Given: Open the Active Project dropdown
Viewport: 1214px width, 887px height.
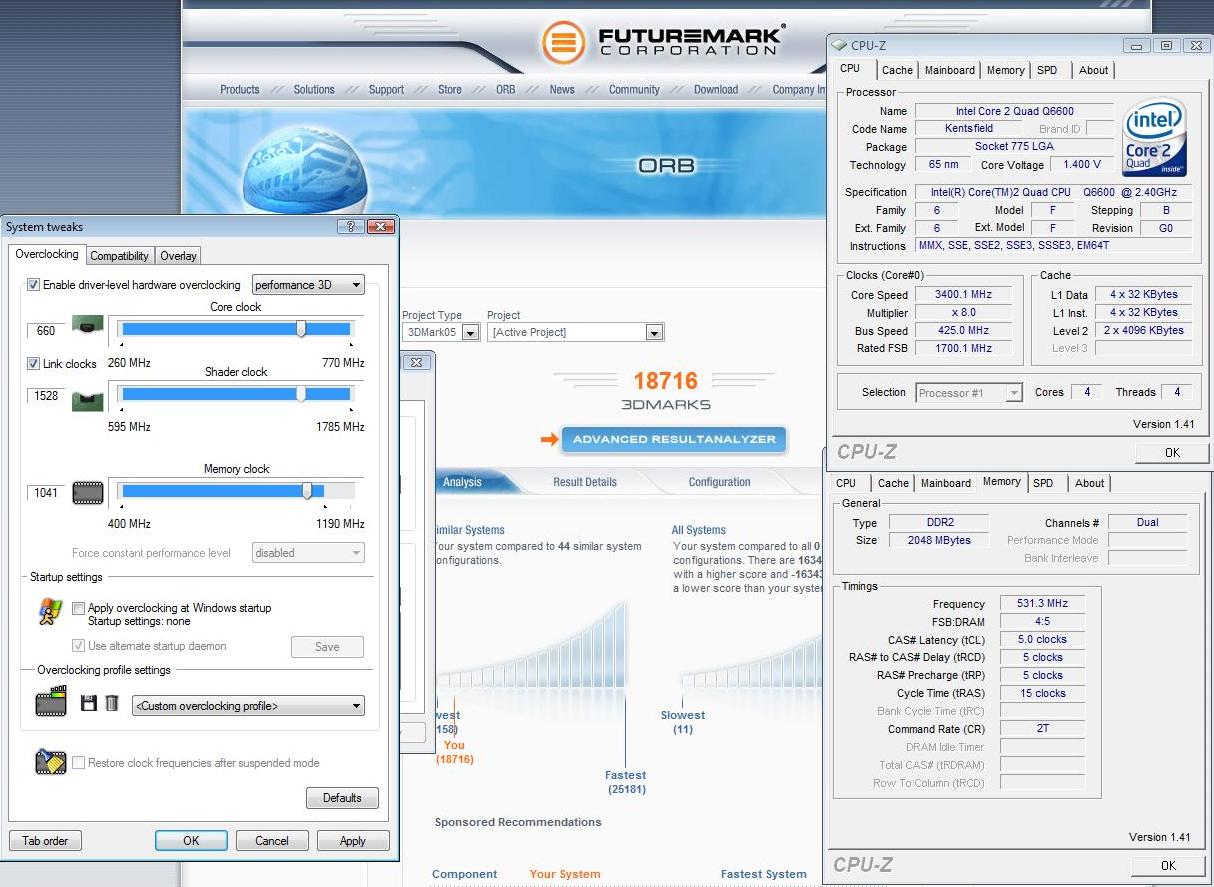Looking at the screenshot, I should (575, 332).
